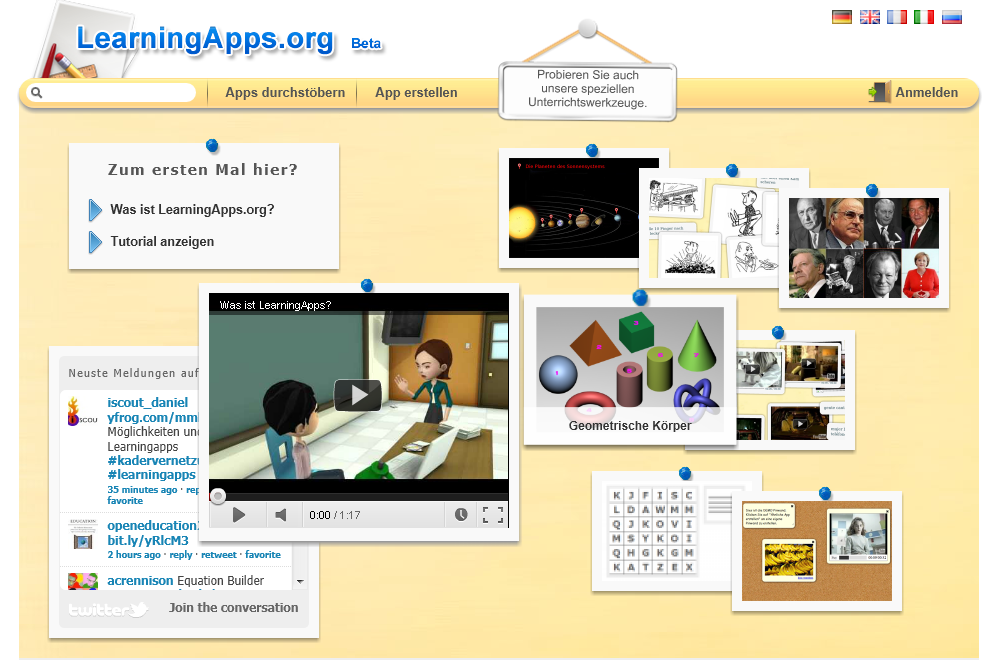Click the door login icon beside Anmelden
Screen dimensions: 988x668
tap(878, 93)
